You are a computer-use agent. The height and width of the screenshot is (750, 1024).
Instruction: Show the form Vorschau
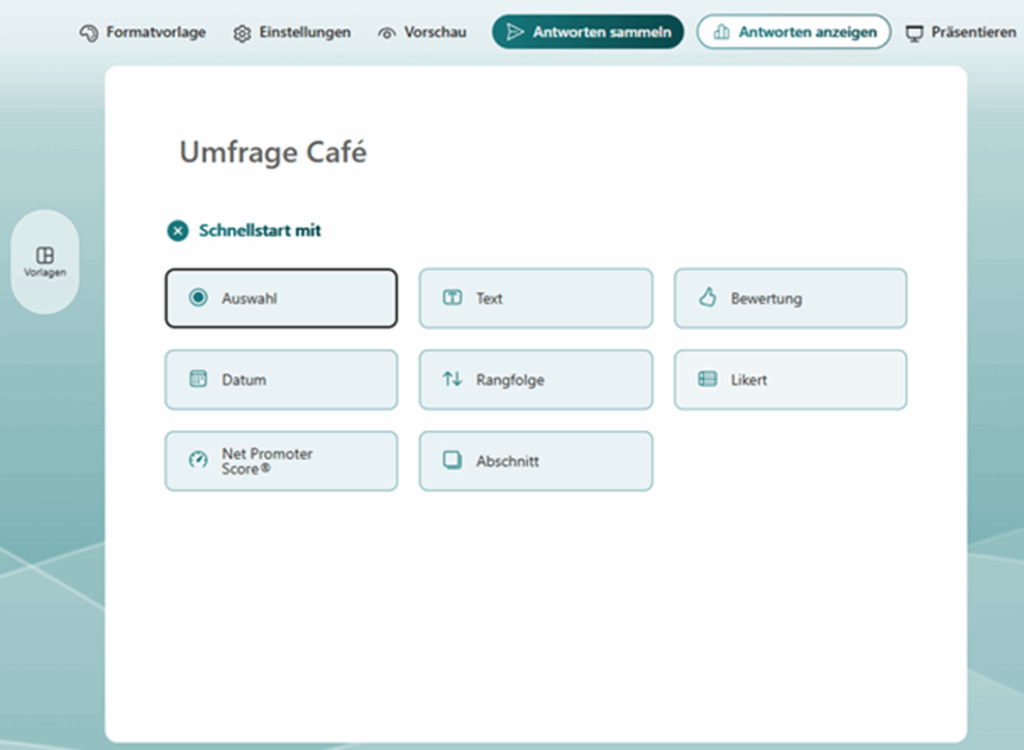click(422, 32)
